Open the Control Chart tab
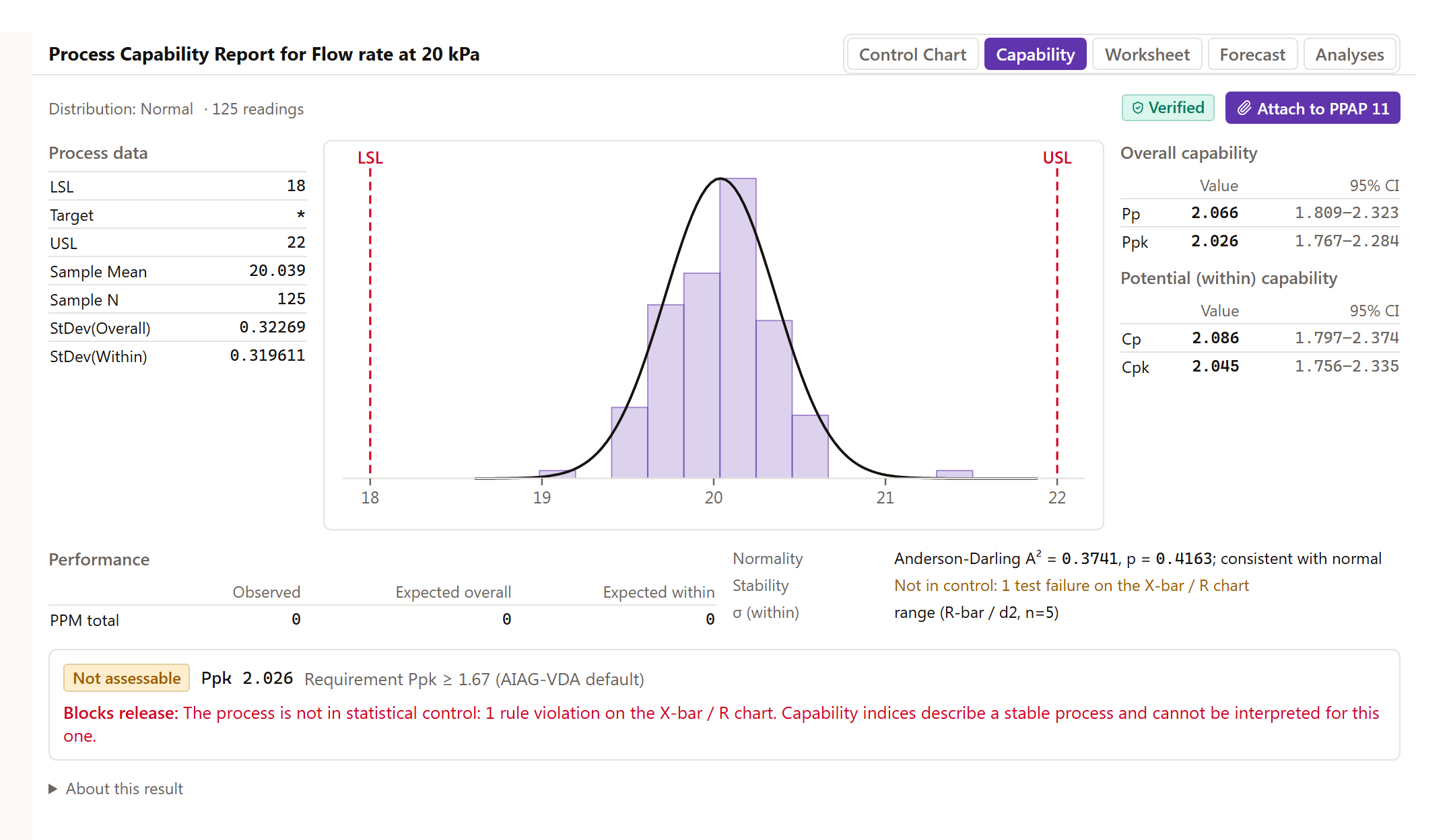The width and height of the screenshot is (1449, 840). click(912, 55)
